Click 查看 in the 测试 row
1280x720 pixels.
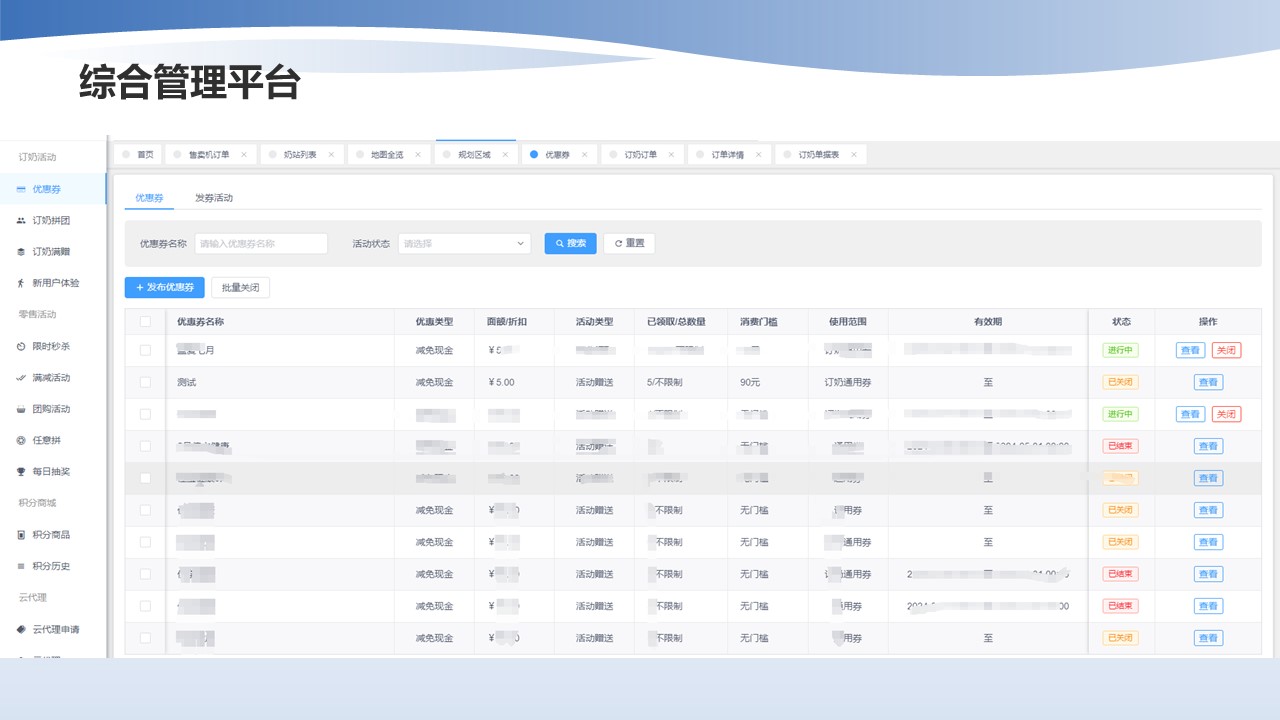(1208, 382)
